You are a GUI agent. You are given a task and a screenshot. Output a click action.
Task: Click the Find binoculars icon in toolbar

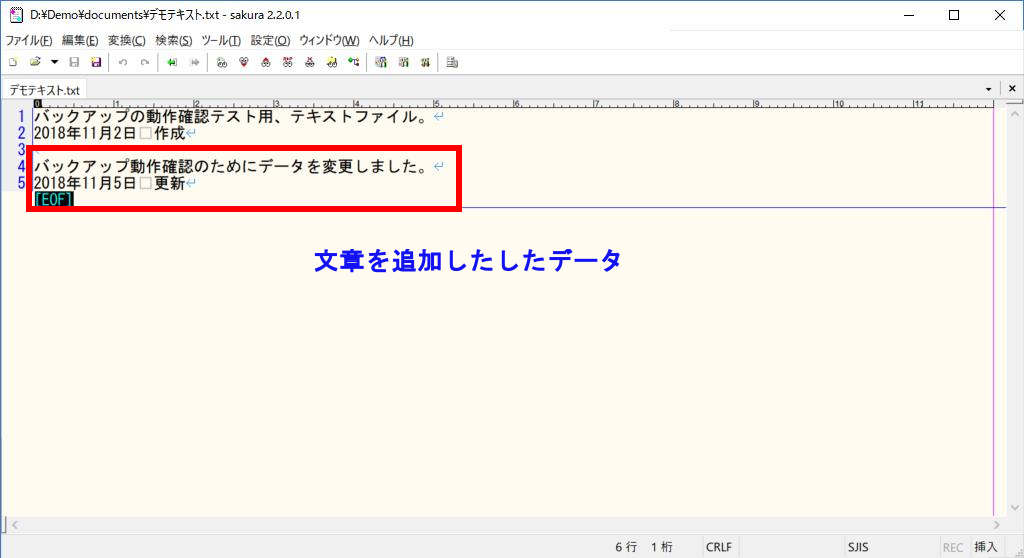tap(222, 62)
